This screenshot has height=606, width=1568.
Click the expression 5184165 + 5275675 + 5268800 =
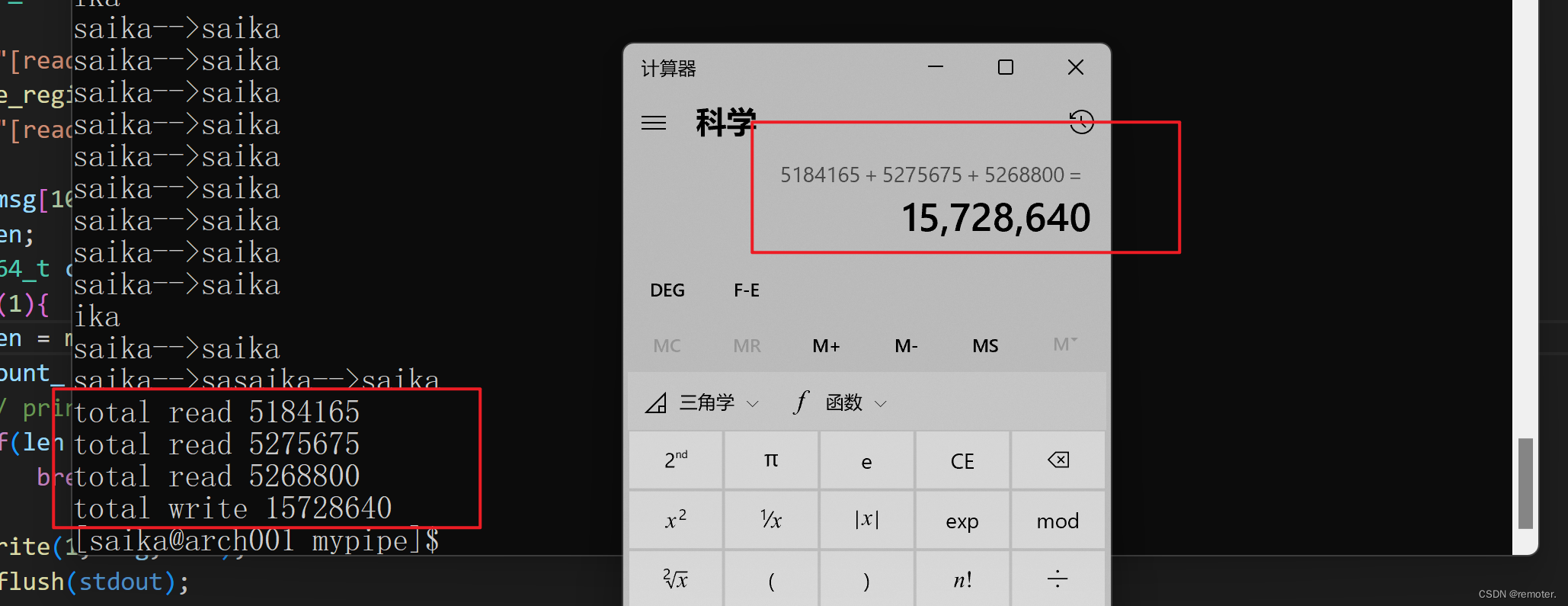pyautogui.click(x=930, y=175)
